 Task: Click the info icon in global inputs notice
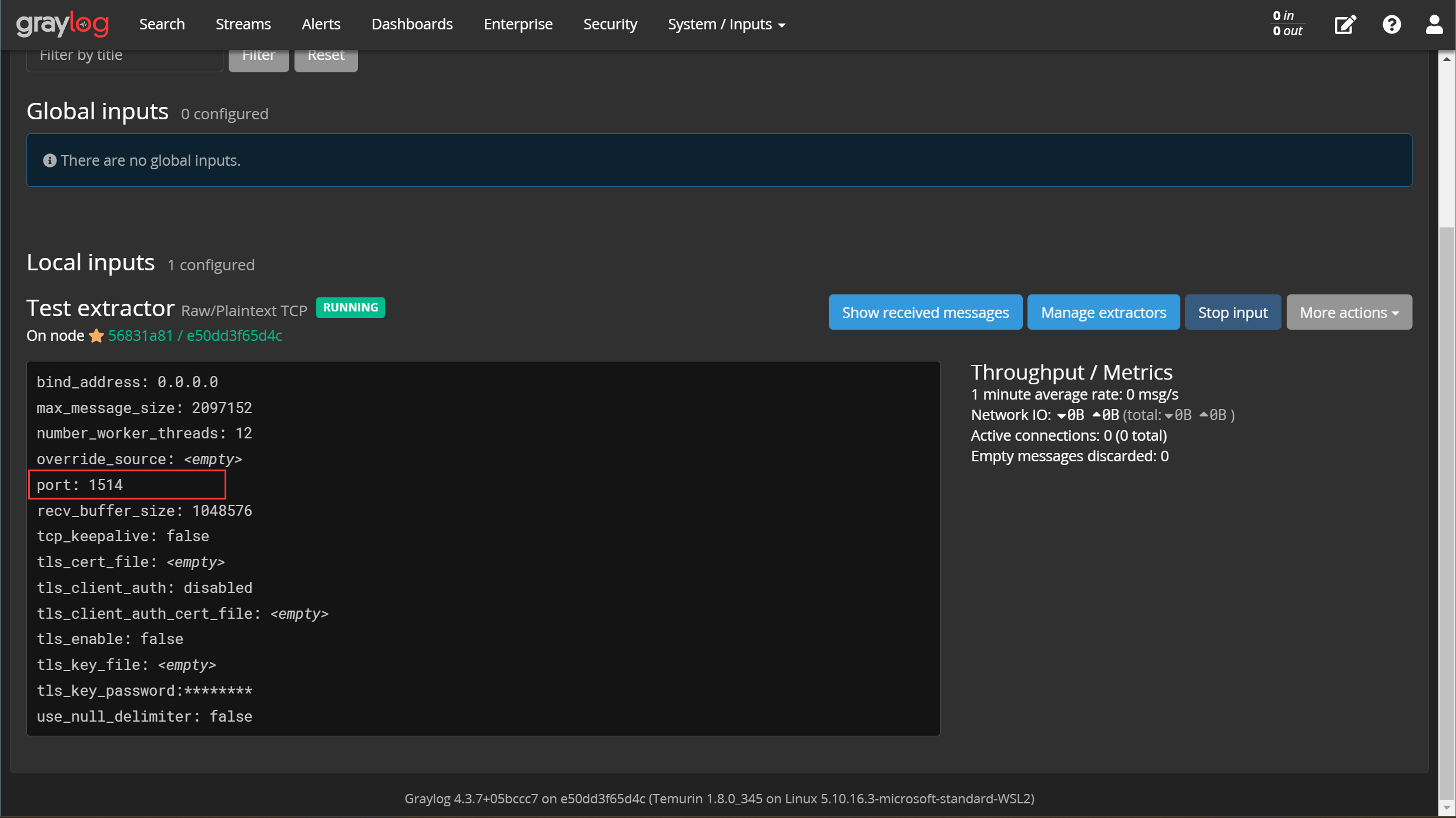[x=50, y=160]
